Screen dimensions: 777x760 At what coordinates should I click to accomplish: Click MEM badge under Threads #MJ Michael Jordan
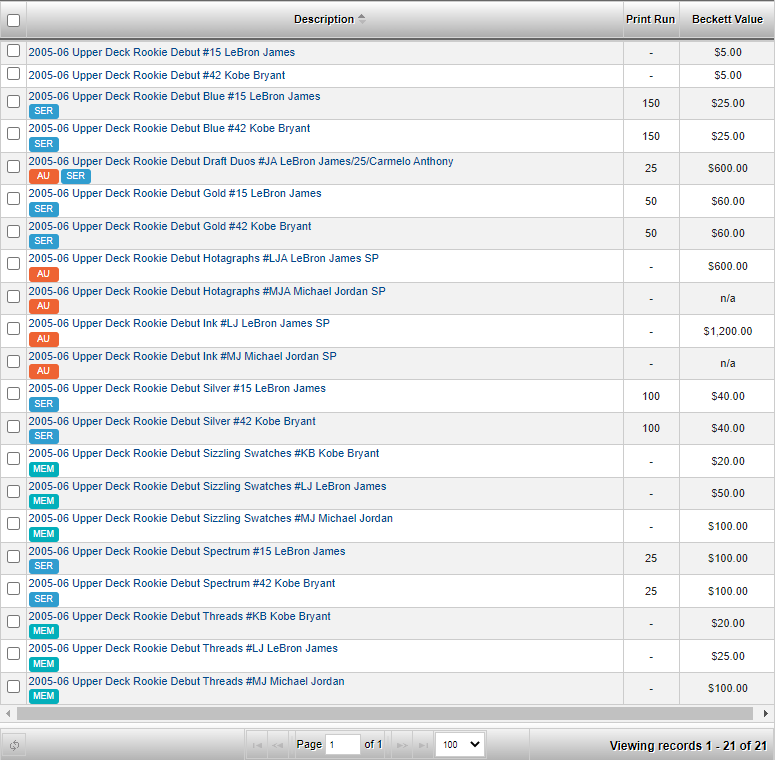point(44,696)
